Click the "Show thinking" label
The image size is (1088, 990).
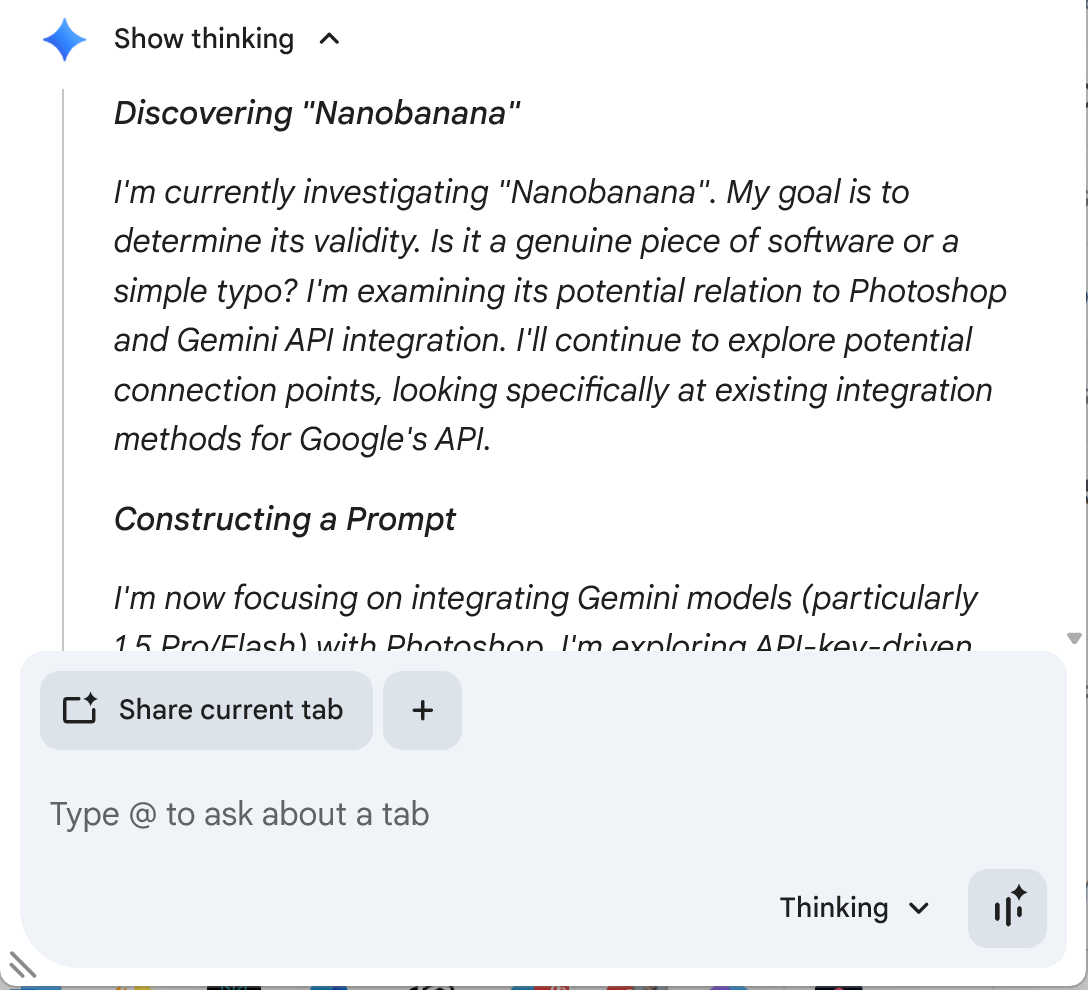(203, 39)
